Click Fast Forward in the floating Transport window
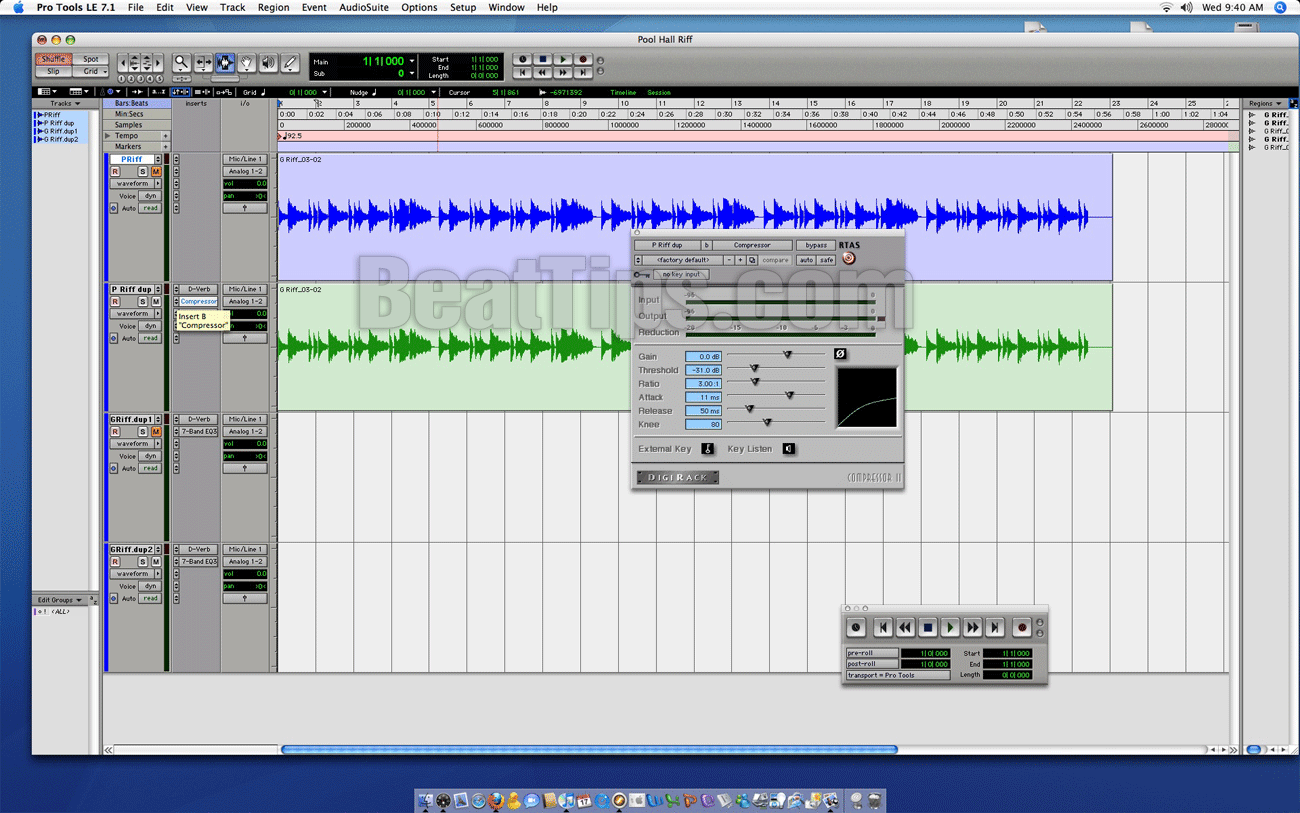The image size is (1300, 813). pyautogui.click(x=972, y=627)
